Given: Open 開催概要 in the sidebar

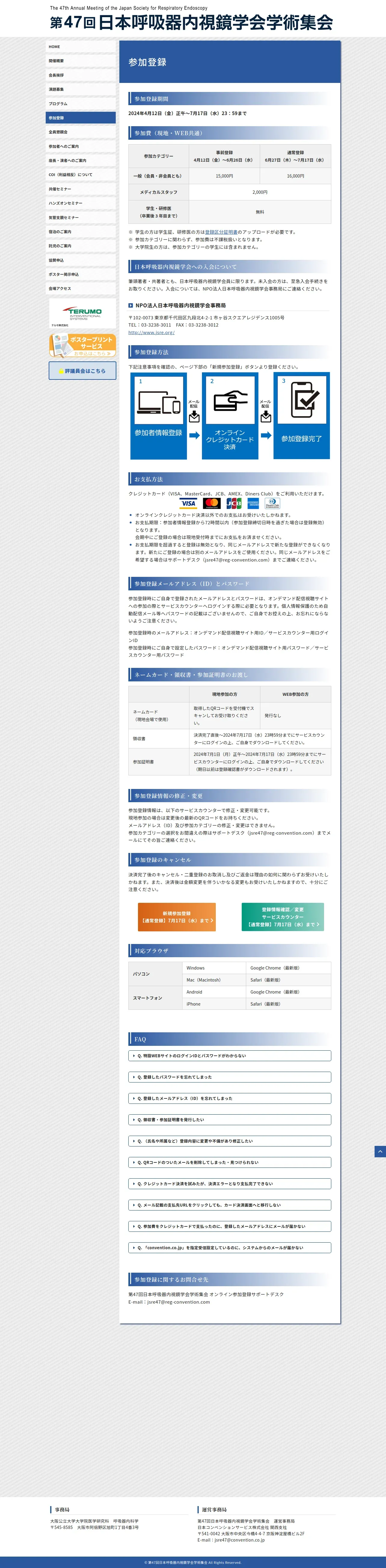Looking at the screenshot, I should click(81, 61).
